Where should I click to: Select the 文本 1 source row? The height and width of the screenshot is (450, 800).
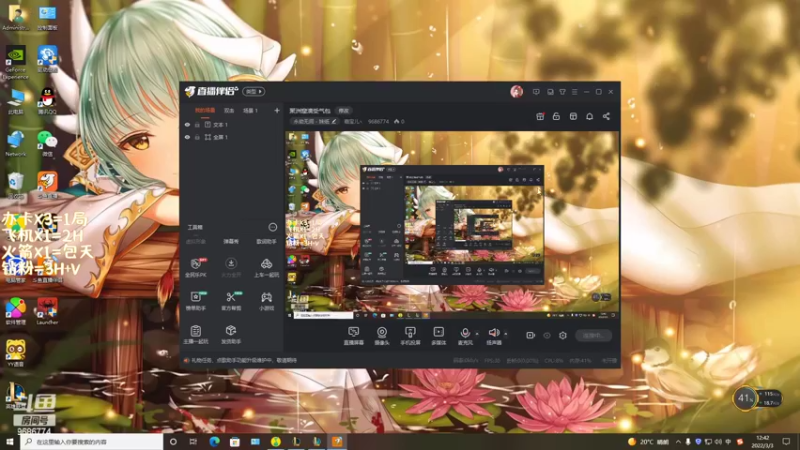232,124
